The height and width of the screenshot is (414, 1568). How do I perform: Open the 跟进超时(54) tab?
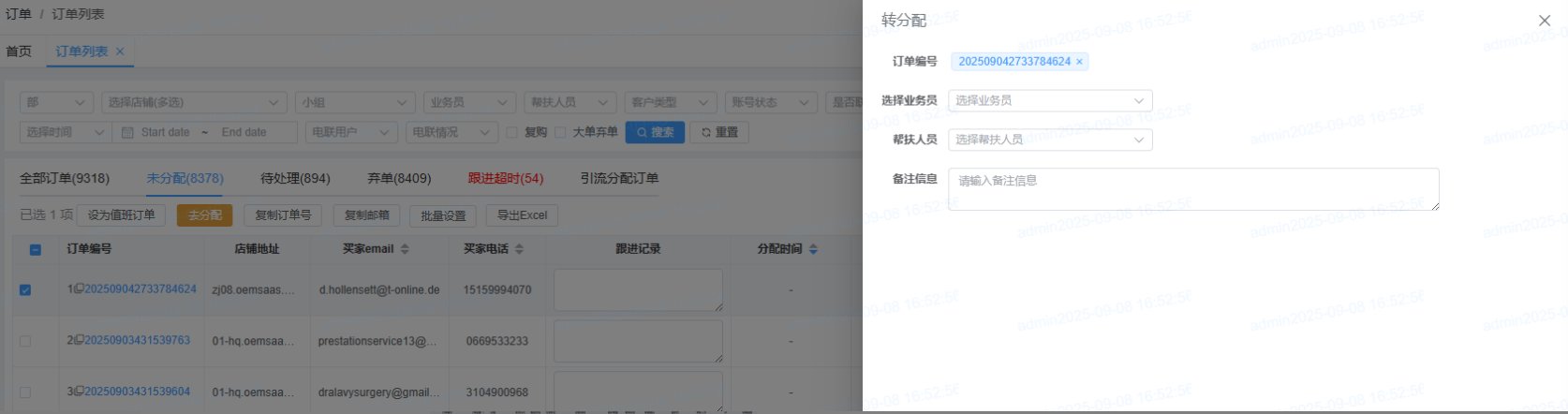click(x=505, y=178)
